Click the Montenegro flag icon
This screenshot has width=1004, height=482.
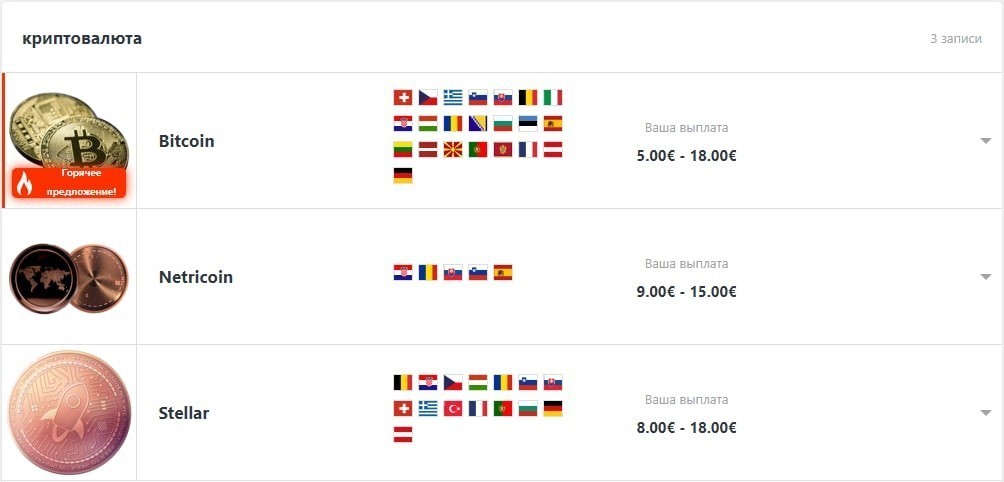(x=503, y=150)
